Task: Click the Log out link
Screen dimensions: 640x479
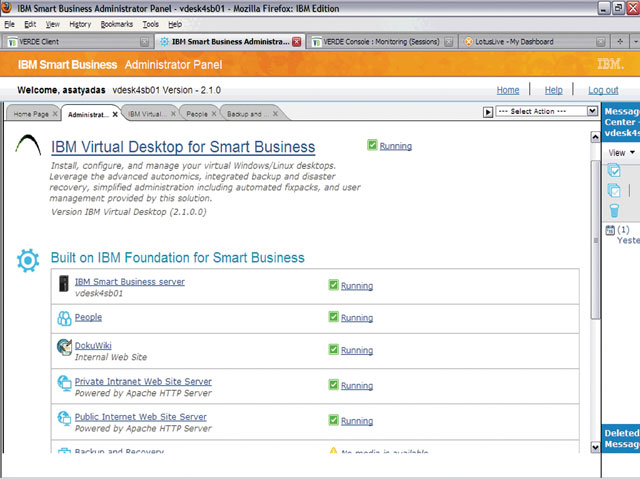Action: pyautogui.click(x=603, y=90)
